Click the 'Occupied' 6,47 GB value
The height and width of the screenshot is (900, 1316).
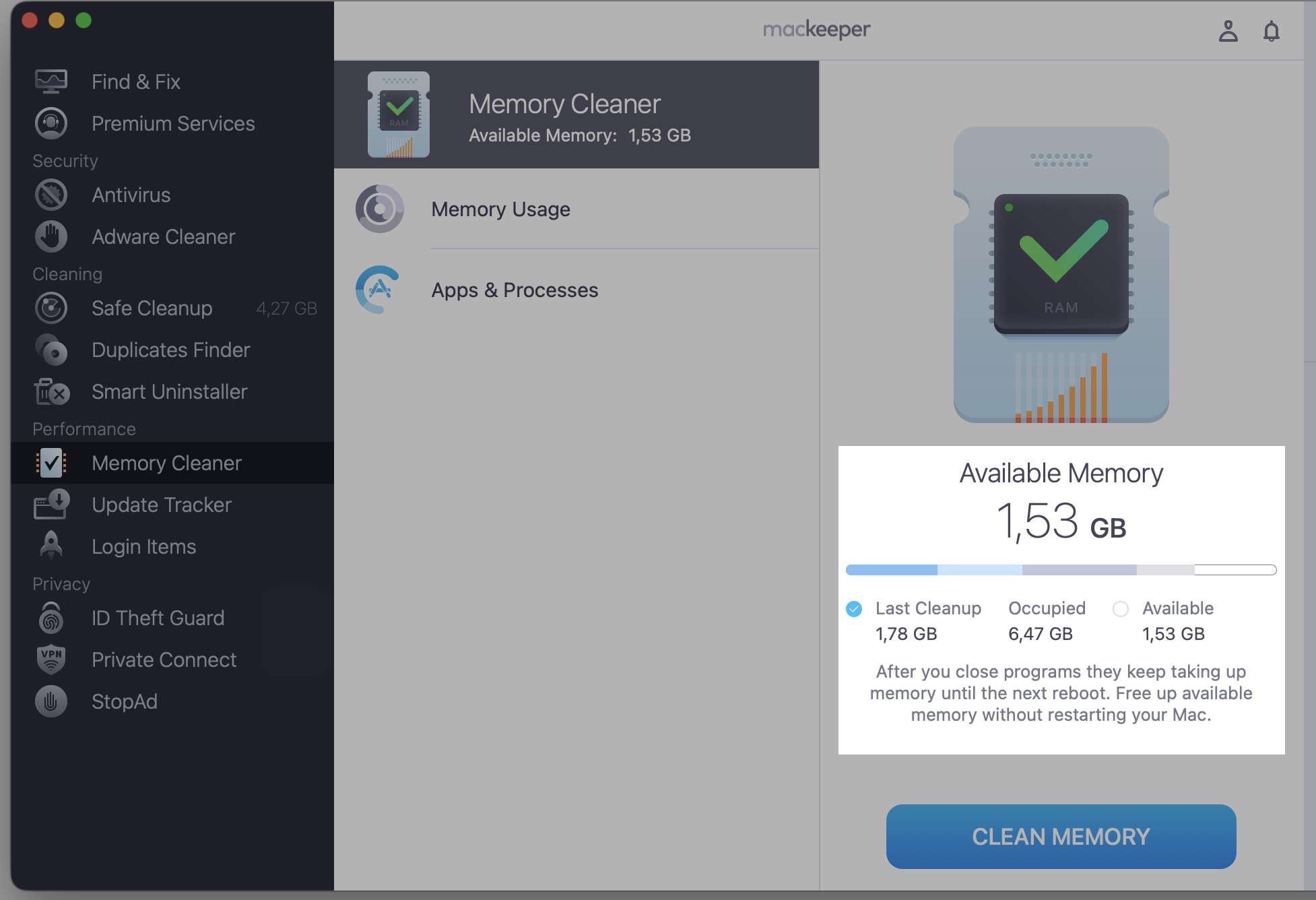coord(1041,634)
